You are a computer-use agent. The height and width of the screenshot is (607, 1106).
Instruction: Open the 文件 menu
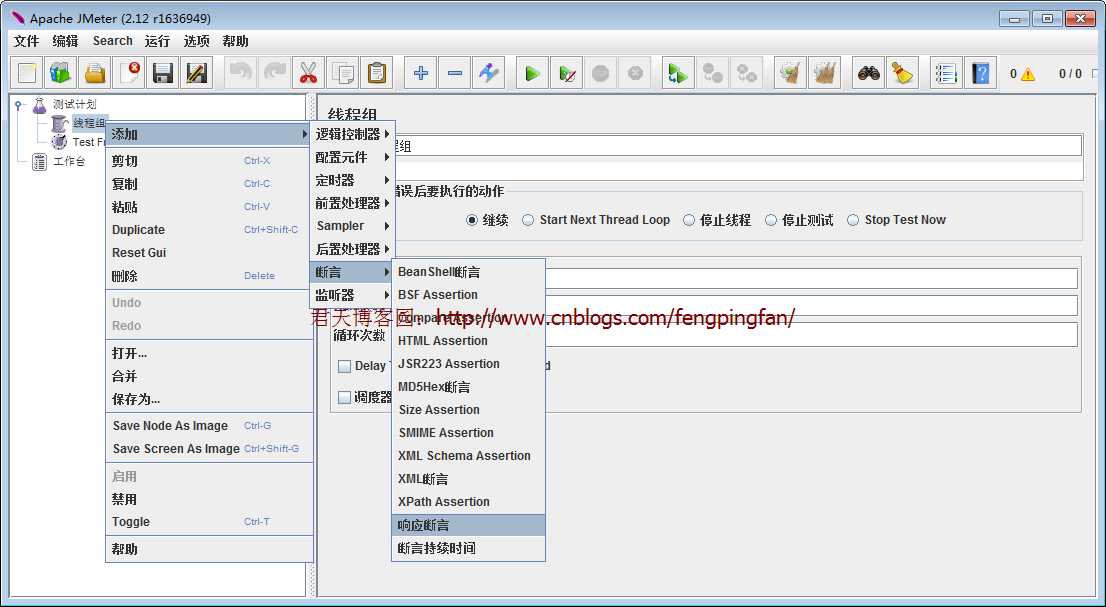[x=26, y=41]
